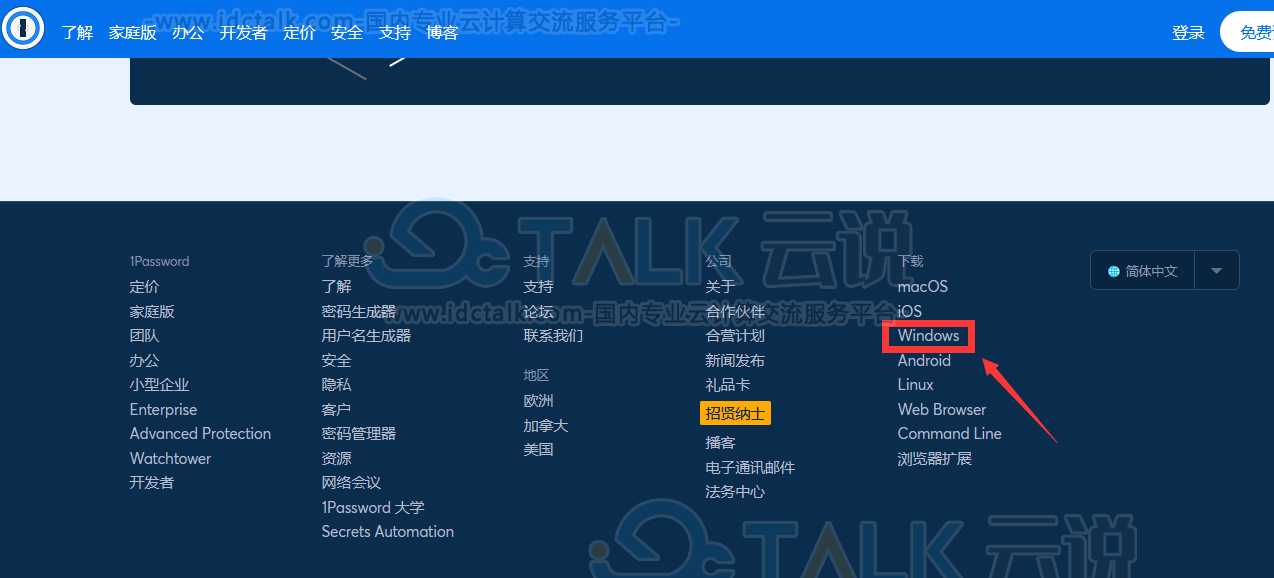This screenshot has width=1274, height=578.
Task: Expand the language dropdown arrow
Action: click(1217, 270)
